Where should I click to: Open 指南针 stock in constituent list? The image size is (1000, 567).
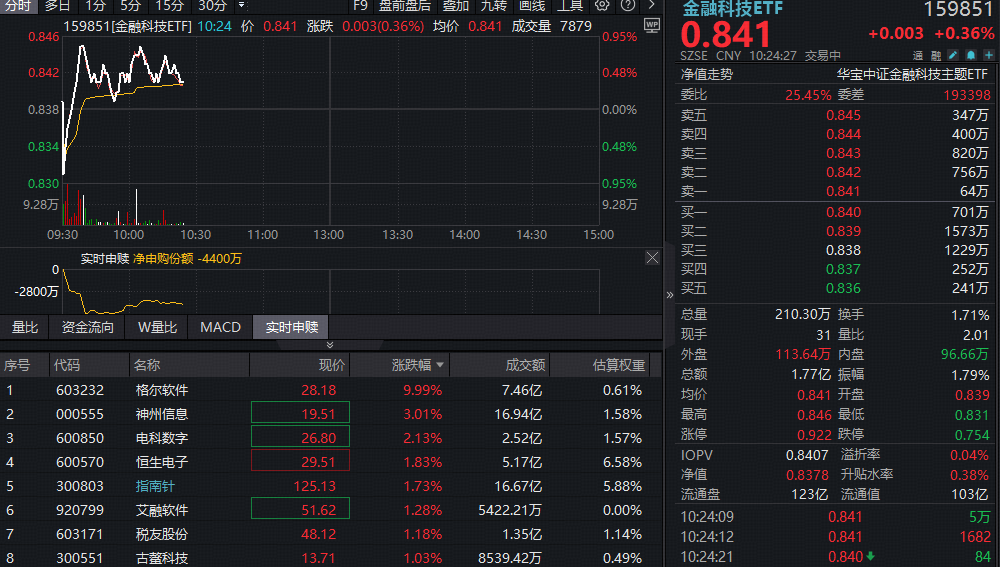pos(155,486)
